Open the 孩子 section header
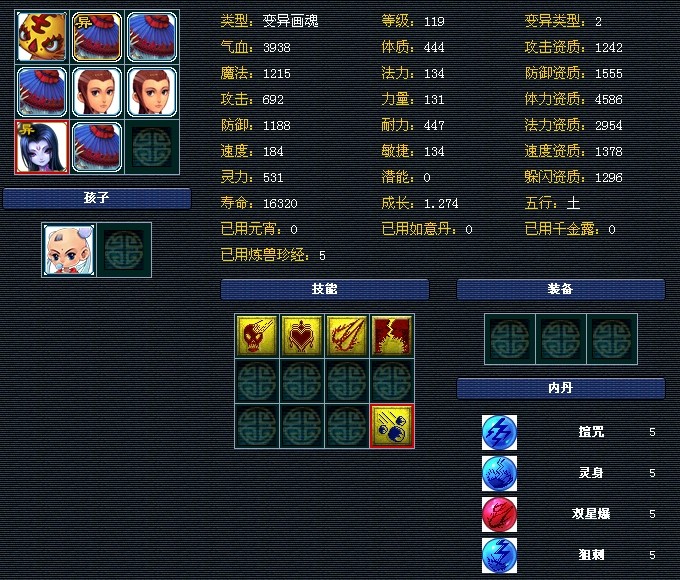The image size is (680, 580). click(x=97, y=198)
